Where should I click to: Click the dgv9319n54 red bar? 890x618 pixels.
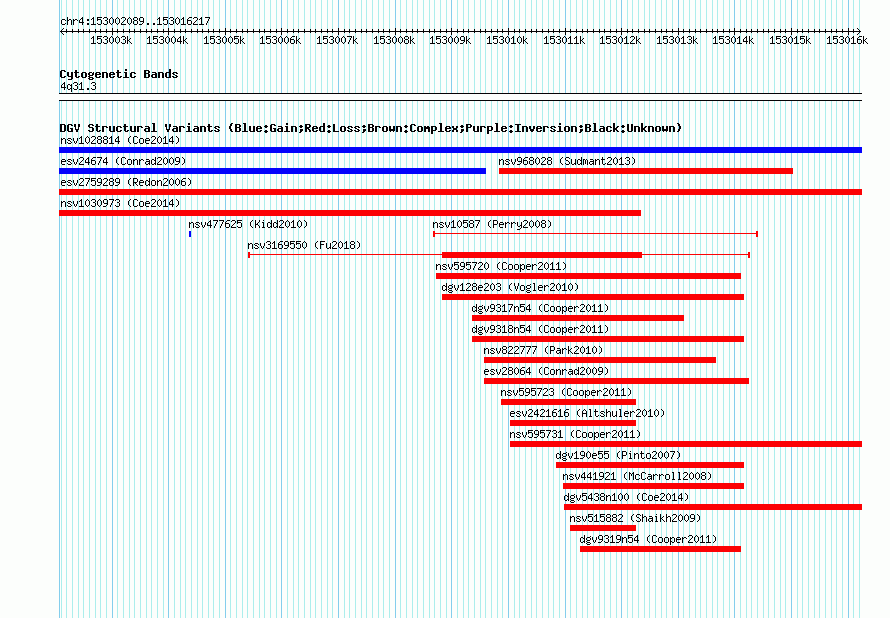[x=661, y=549]
